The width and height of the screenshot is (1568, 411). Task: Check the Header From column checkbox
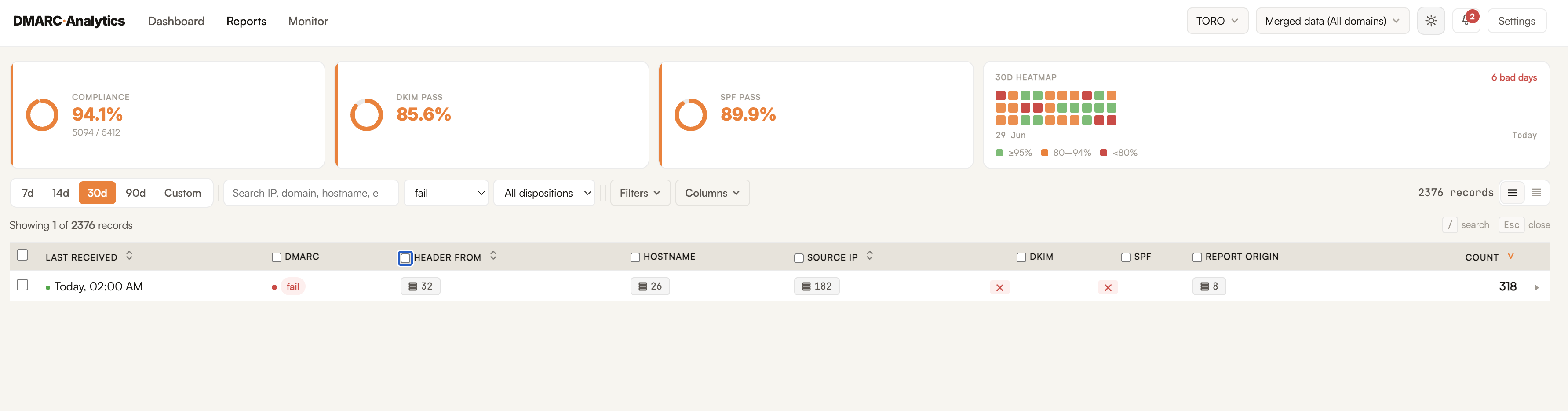(405, 258)
